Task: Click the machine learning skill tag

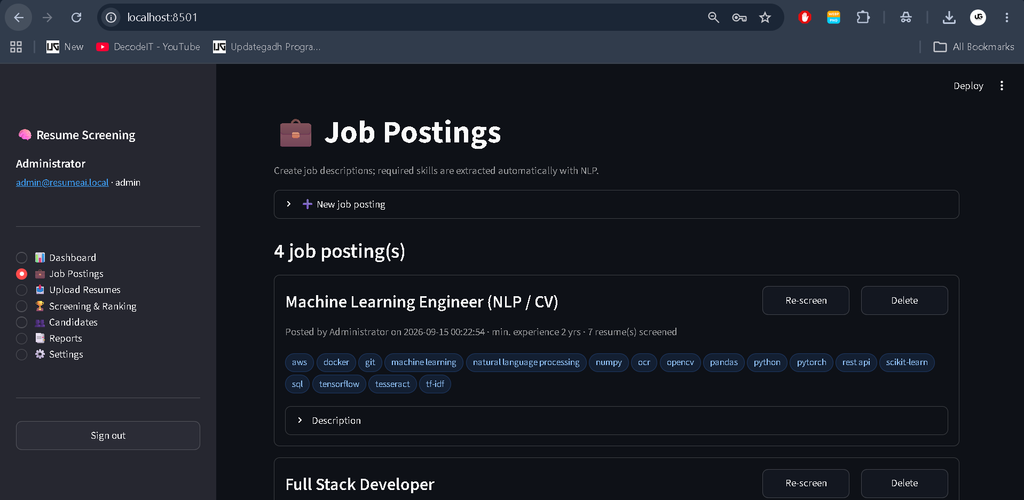Action: click(424, 362)
